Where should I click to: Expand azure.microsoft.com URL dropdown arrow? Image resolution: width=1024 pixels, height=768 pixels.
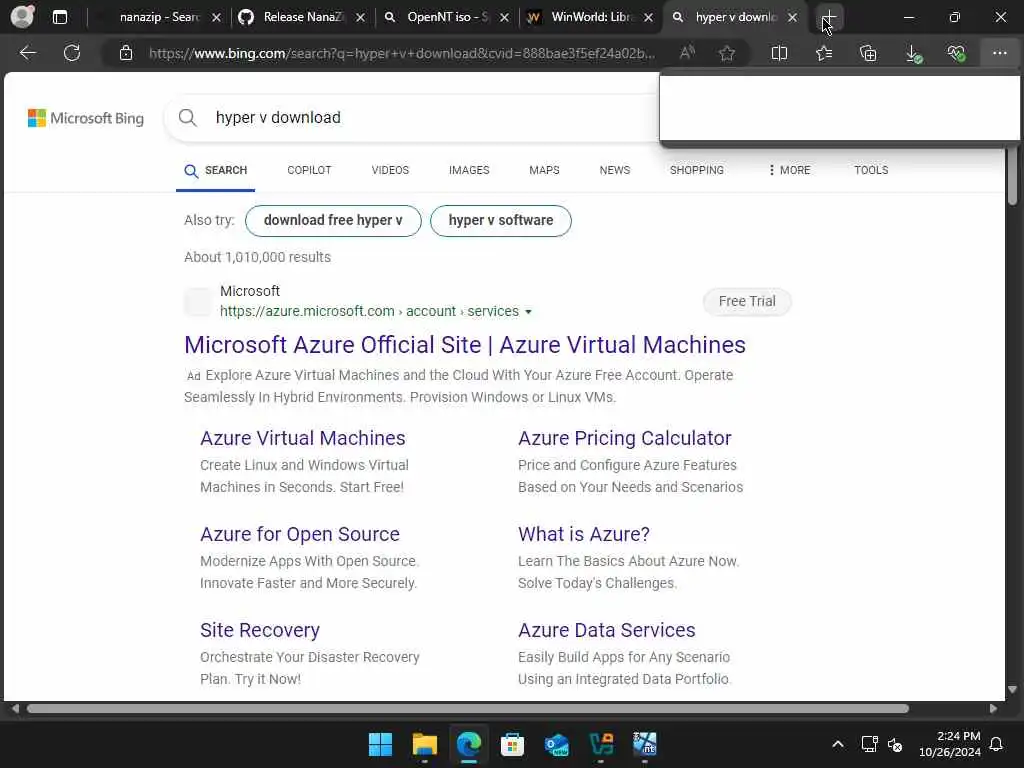click(528, 312)
